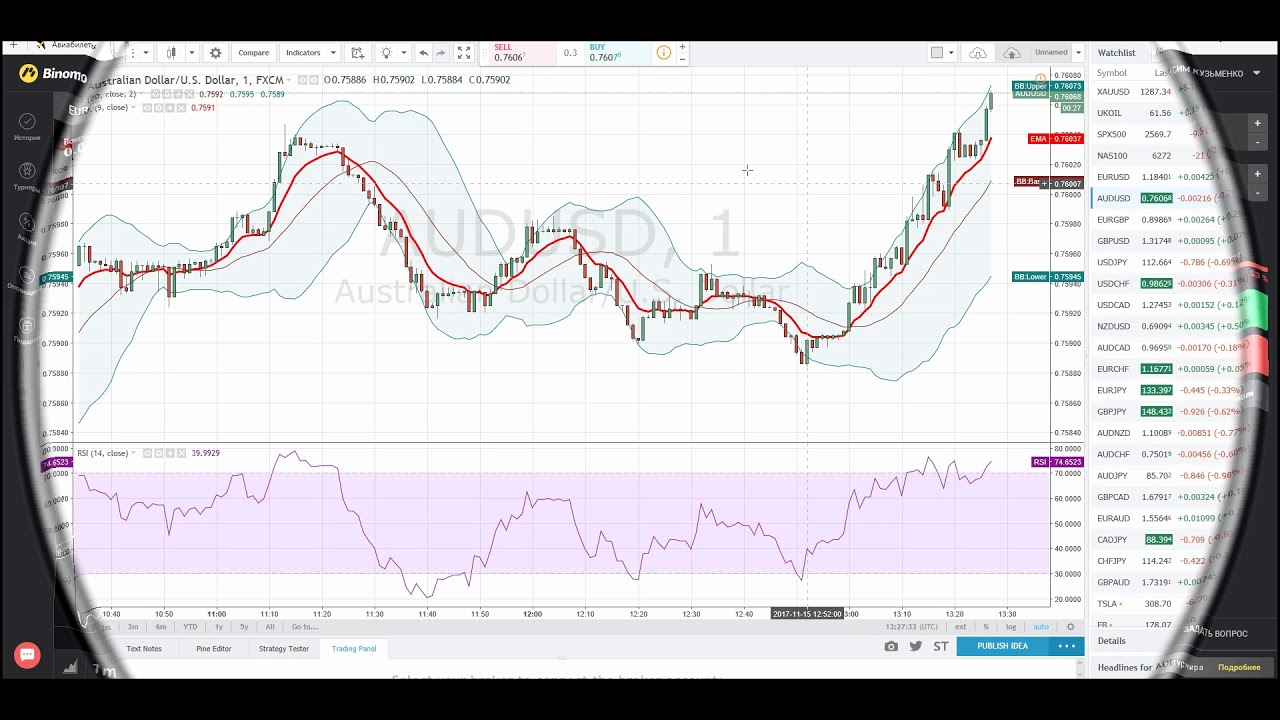
Task: Set time range to 5y
Action: coord(244,627)
